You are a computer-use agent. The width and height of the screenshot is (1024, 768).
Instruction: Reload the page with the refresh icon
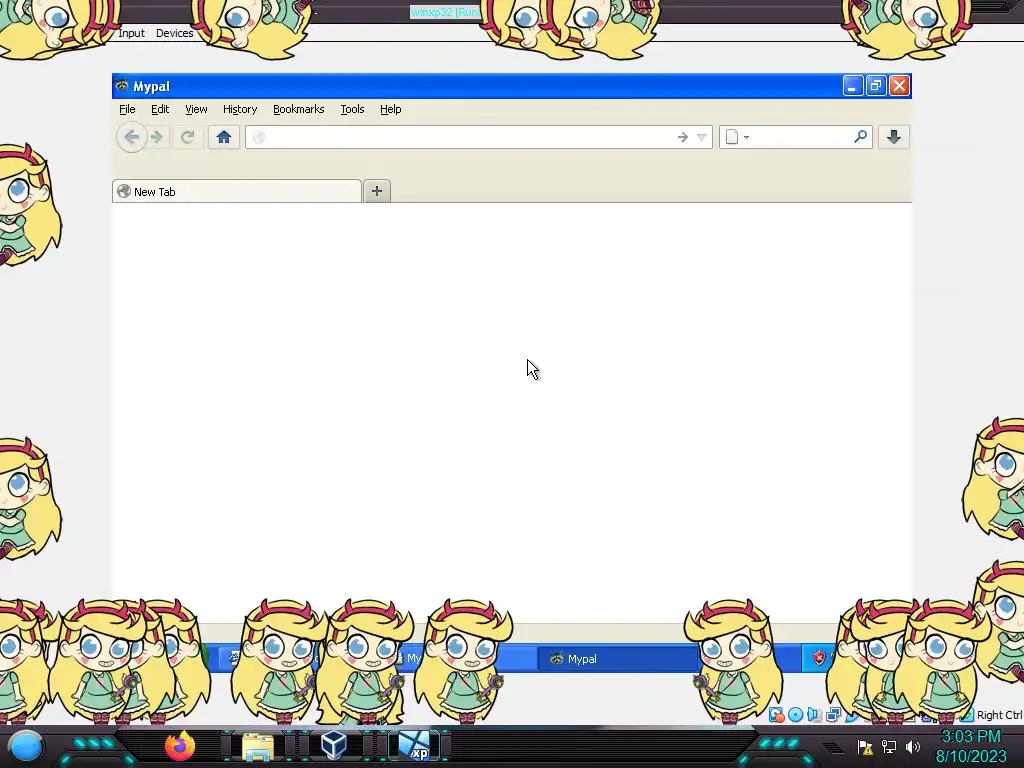pos(187,137)
